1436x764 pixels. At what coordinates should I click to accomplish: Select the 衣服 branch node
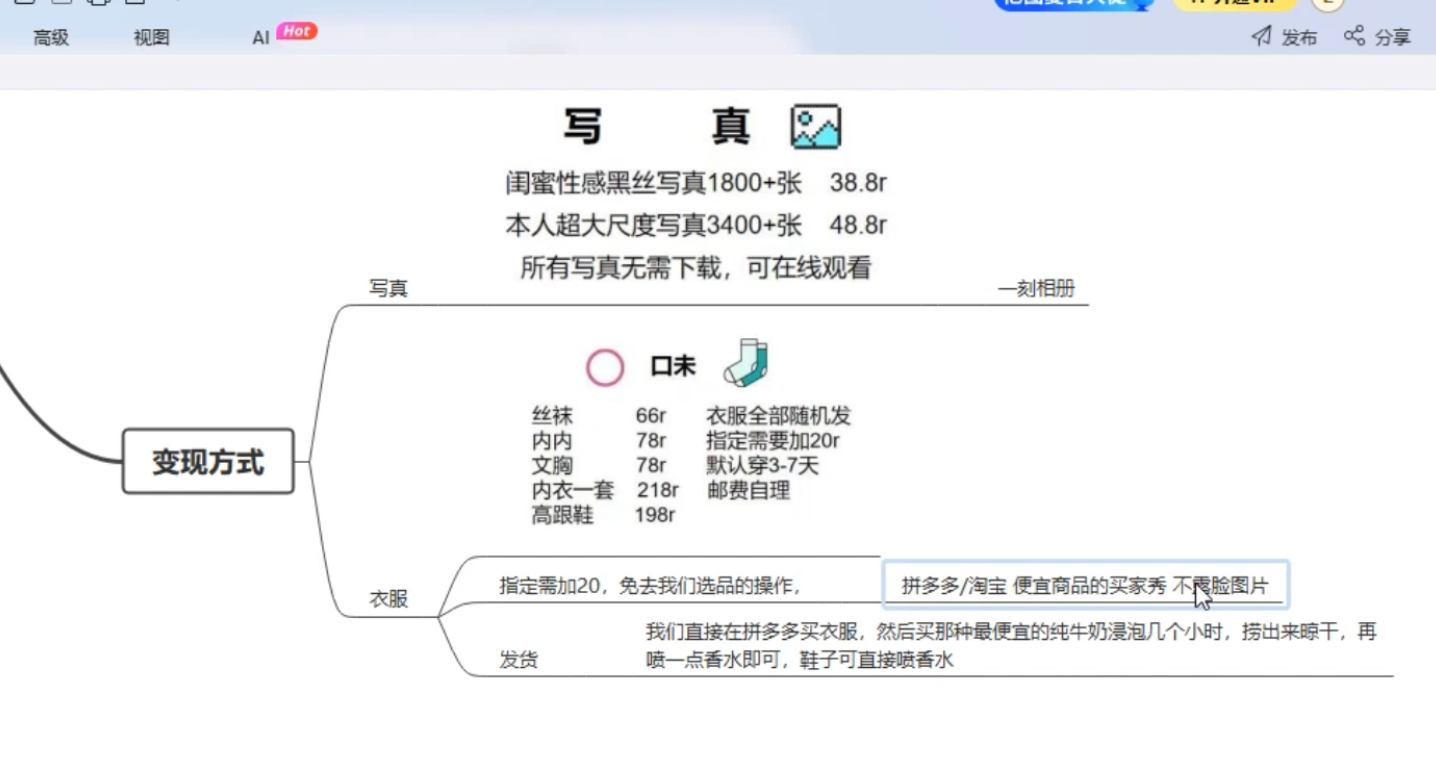pos(388,599)
